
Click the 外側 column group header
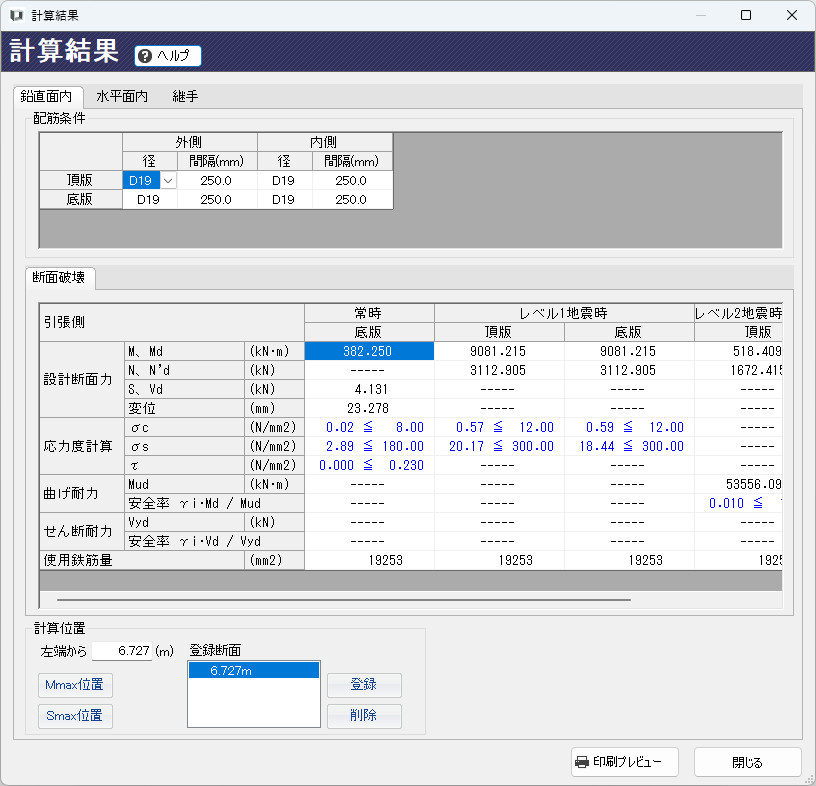(190, 142)
